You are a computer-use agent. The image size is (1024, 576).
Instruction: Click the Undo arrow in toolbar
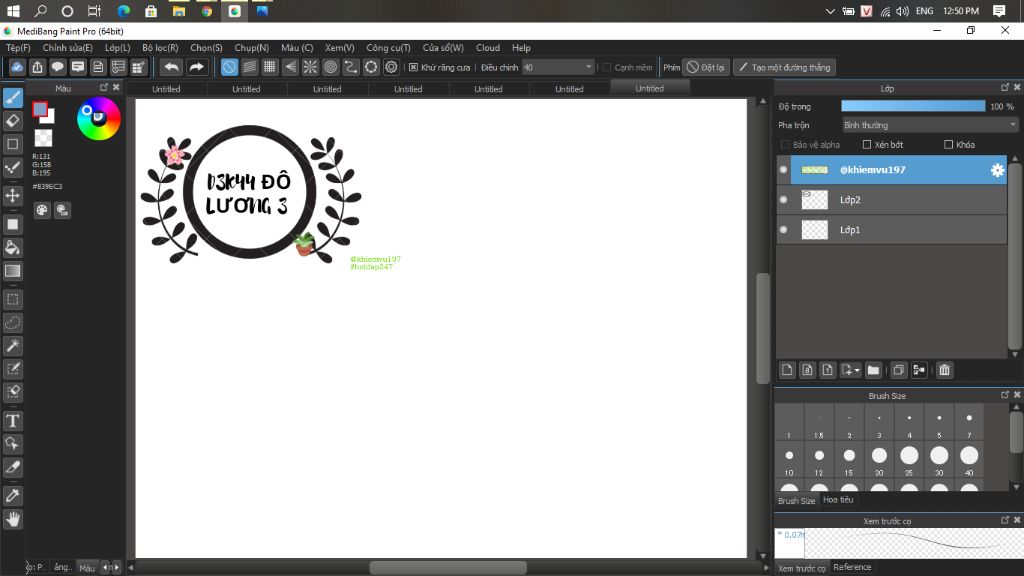[x=171, y=67]
